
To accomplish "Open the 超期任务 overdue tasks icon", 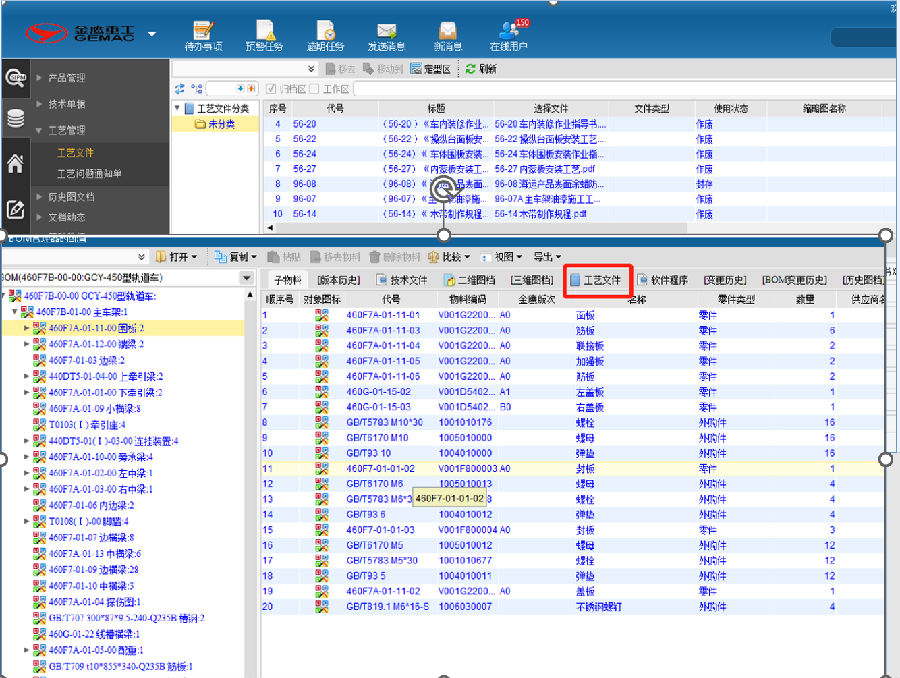I will pos(325,33).
